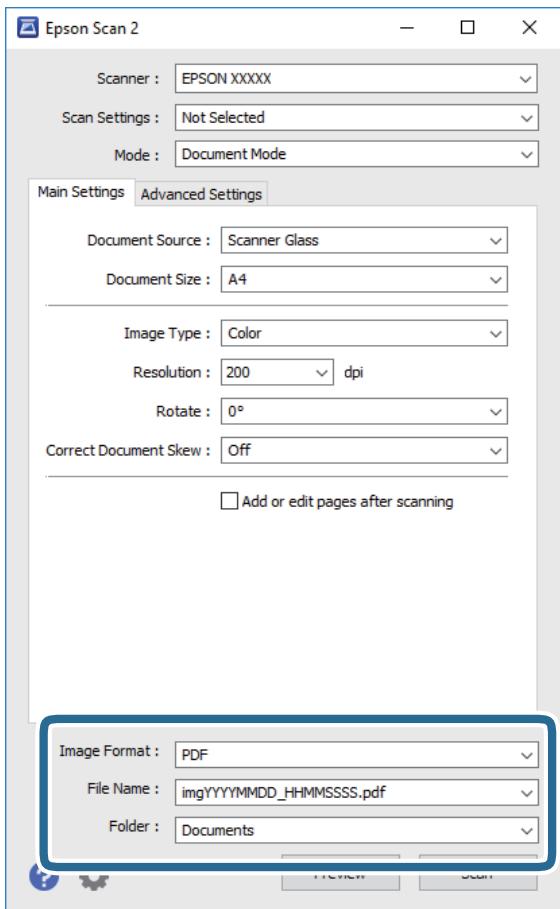
Task: Open the Resolution 200 dpi combo box
Action: pos(277,372)
